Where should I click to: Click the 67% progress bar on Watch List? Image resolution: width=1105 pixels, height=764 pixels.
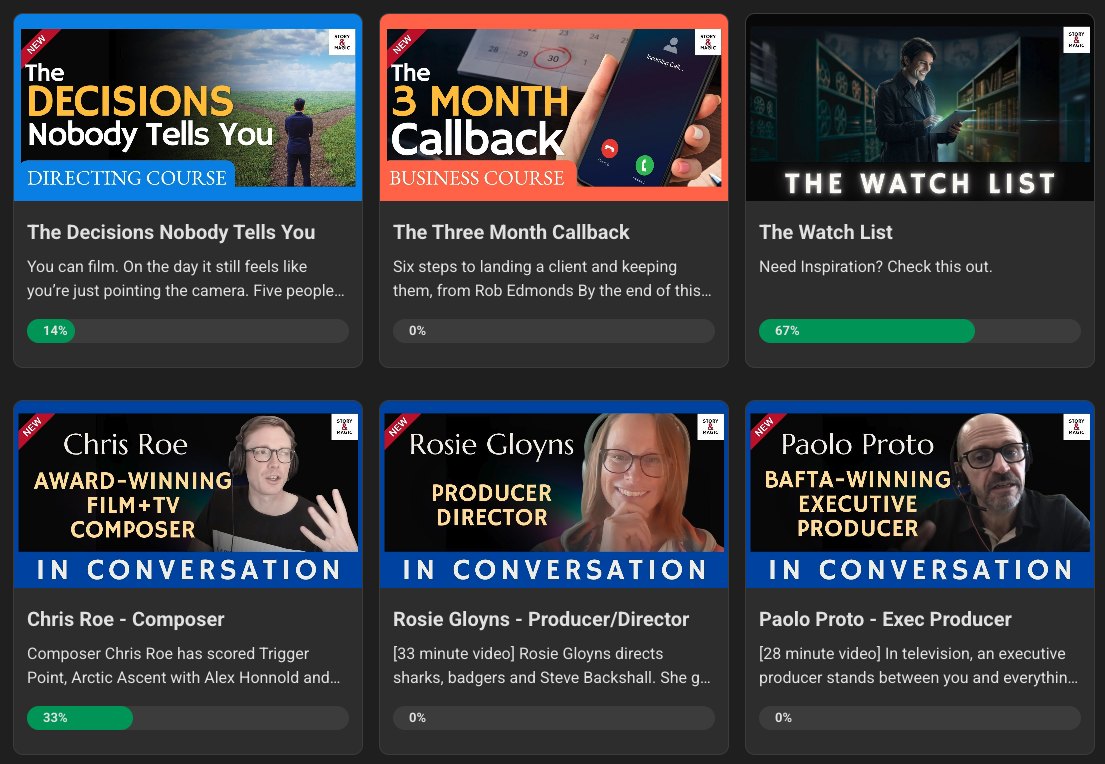point(920,331)
